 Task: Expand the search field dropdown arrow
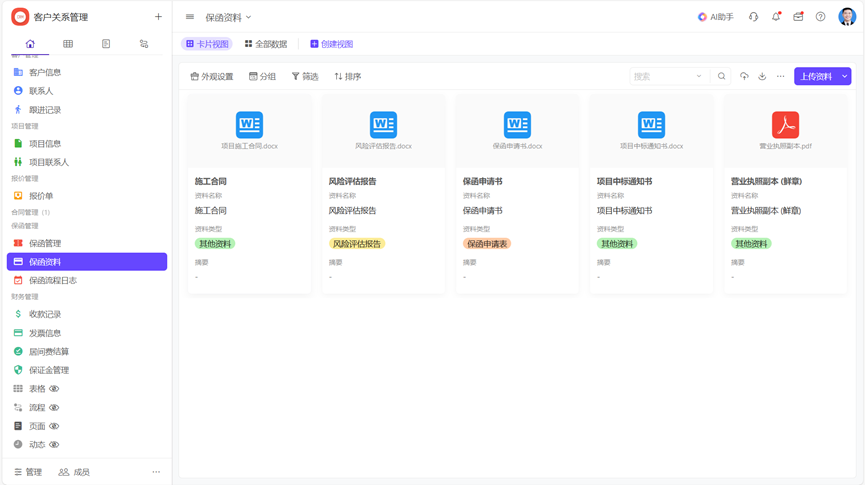pos(699,77)
